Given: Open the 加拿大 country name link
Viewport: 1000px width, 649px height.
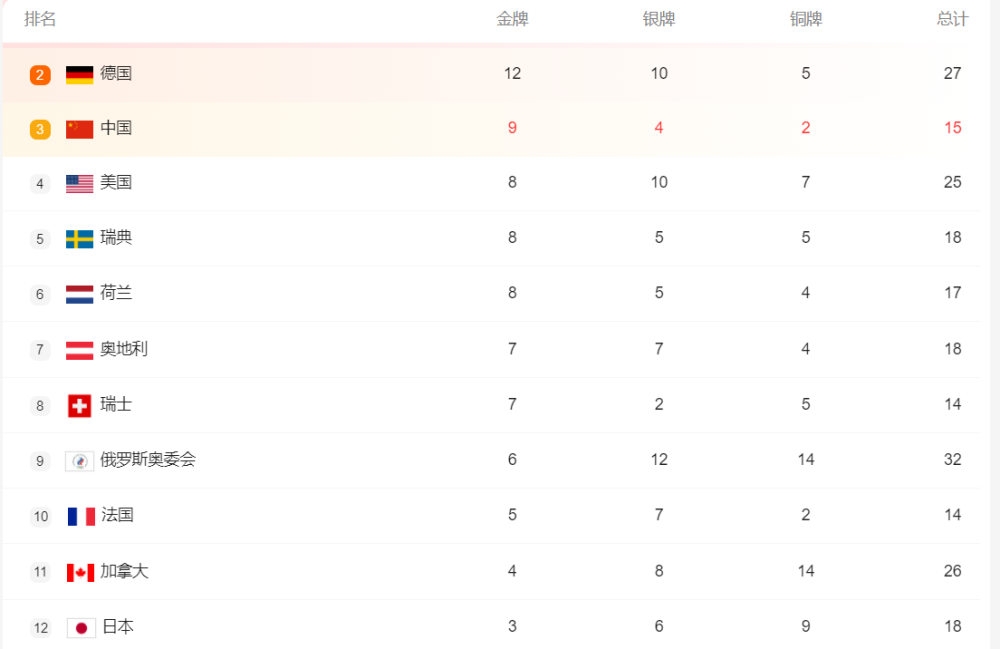Looking at the screenshot, I should 124,571.
